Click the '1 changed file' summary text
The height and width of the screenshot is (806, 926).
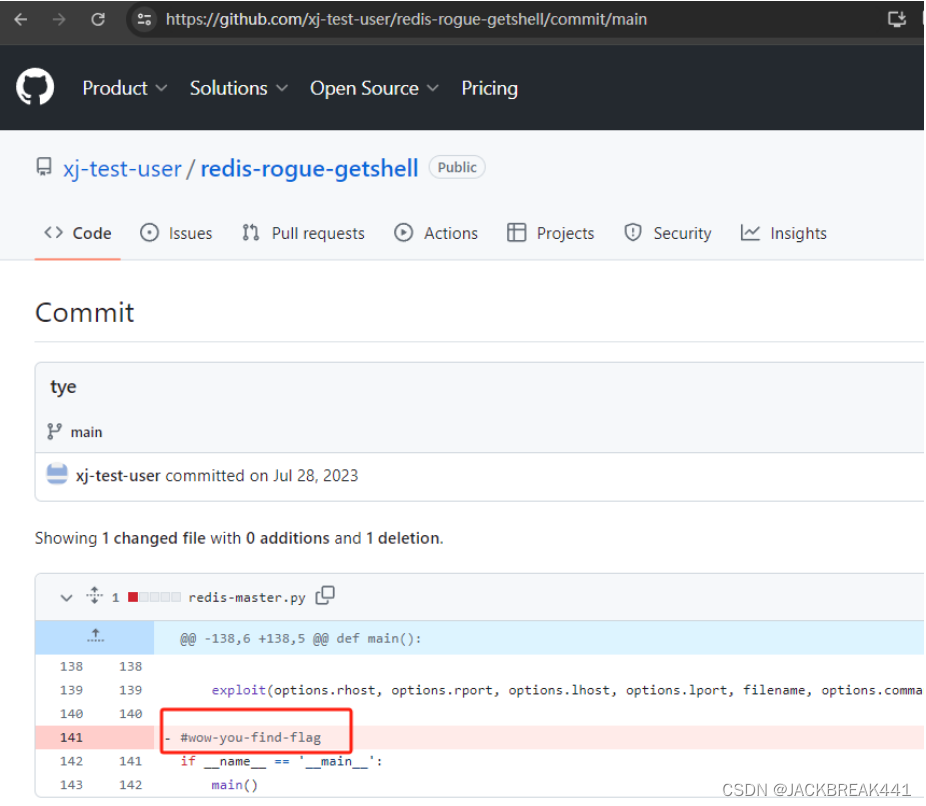pyautogui.click(x=154, y=538)
